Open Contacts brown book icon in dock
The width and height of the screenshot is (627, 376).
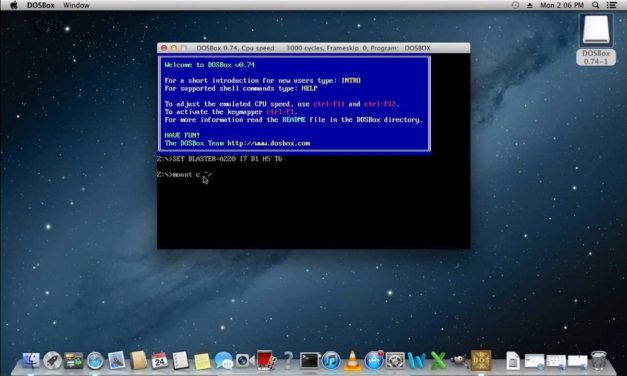138,360
